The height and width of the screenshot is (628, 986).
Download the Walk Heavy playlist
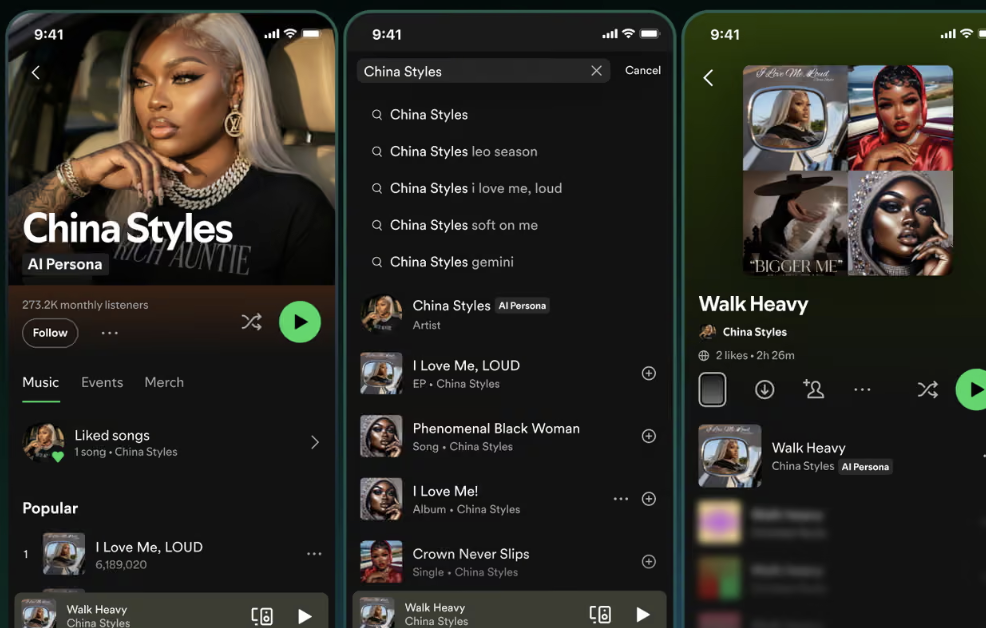tap(765, 390)
